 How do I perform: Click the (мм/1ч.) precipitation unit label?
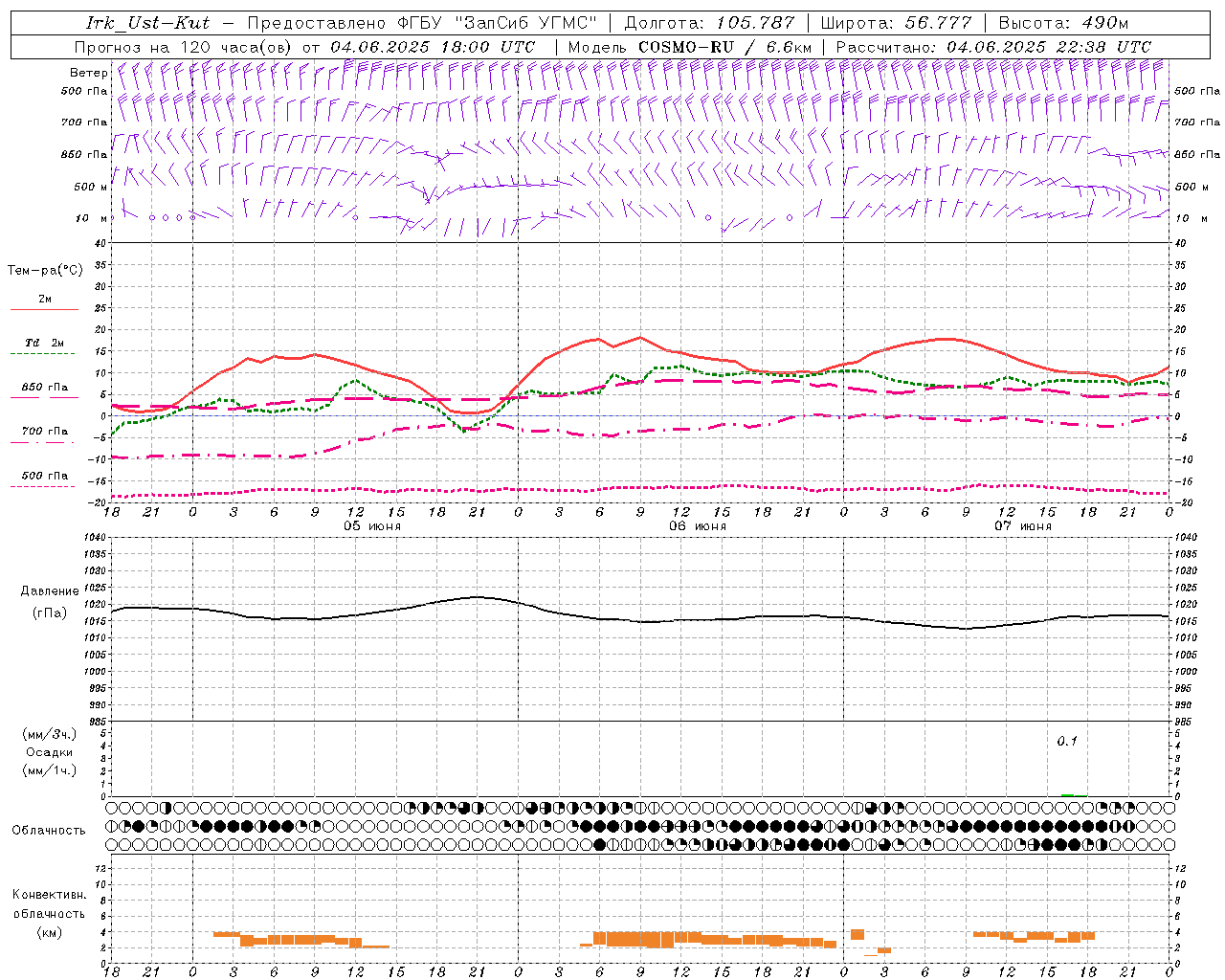(x=49, y=770)
